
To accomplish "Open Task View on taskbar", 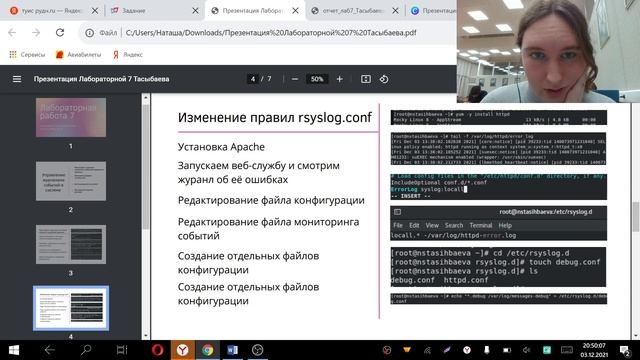I will [122, 350].
